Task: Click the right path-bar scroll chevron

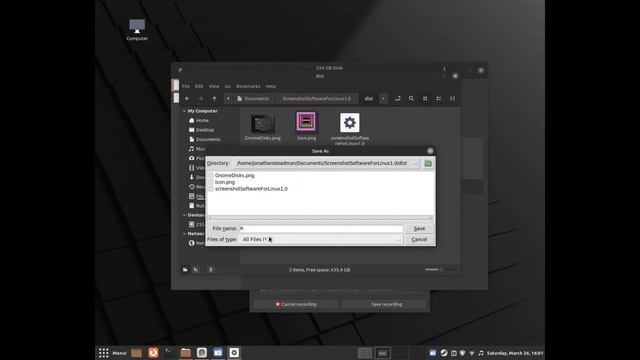Action: (383, 98)
